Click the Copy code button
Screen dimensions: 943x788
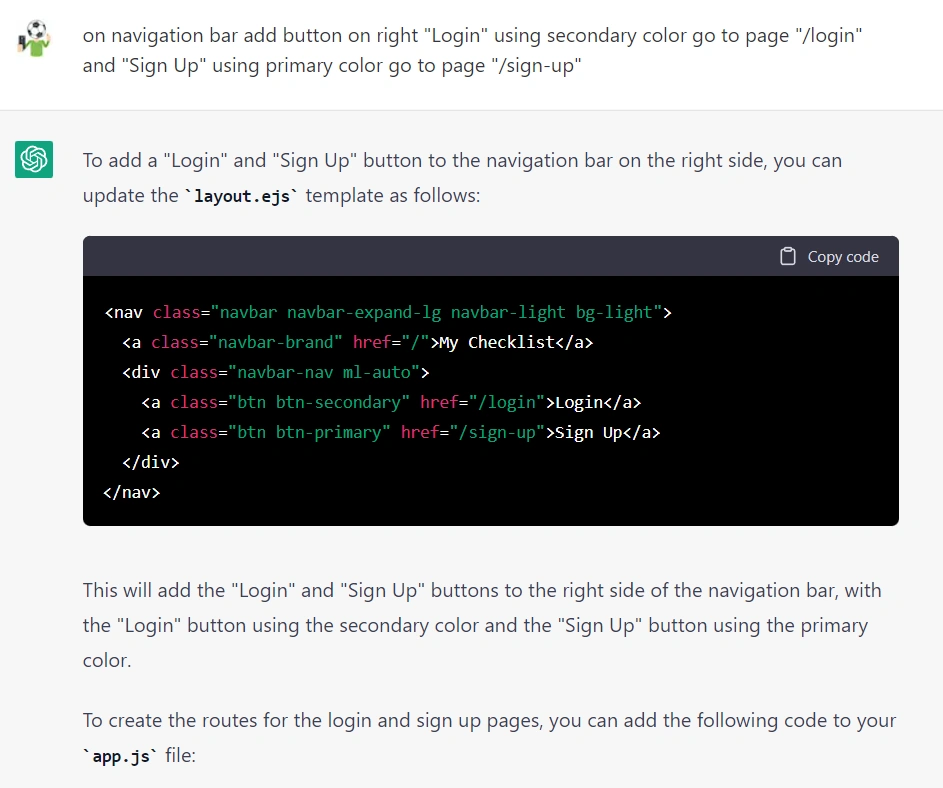click(x=829, y=256)
